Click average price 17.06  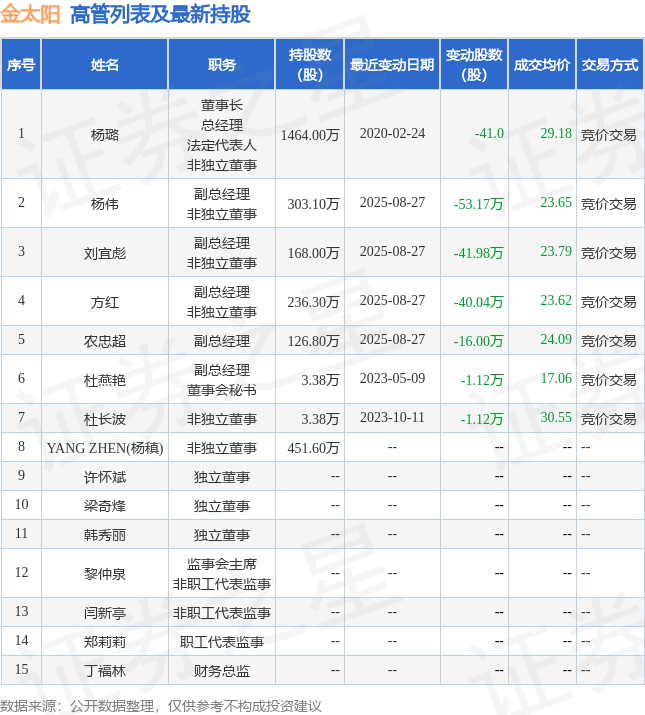tap(556, 378)
